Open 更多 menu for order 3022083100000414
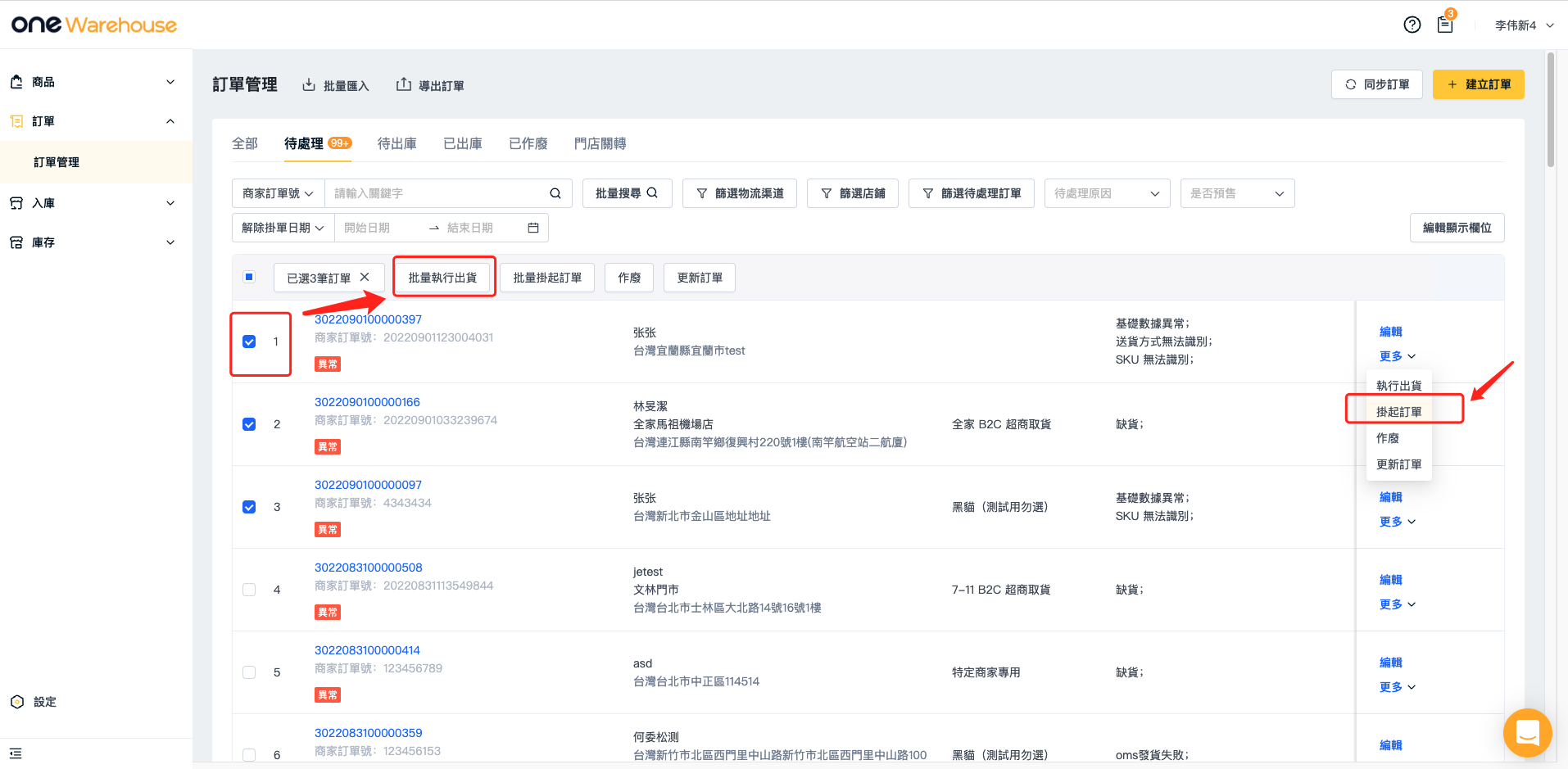This screenshot has height=769, width=1568. [1398, 687]
